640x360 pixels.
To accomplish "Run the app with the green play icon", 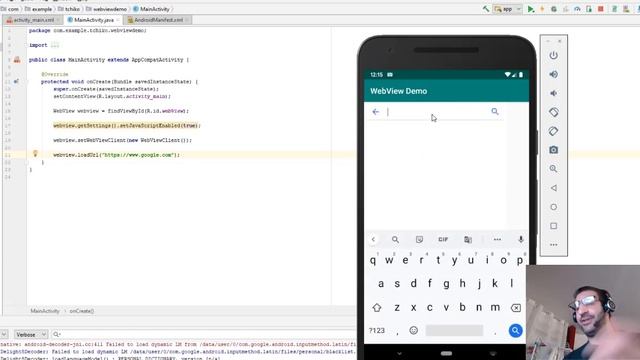I will click(531, 9).
